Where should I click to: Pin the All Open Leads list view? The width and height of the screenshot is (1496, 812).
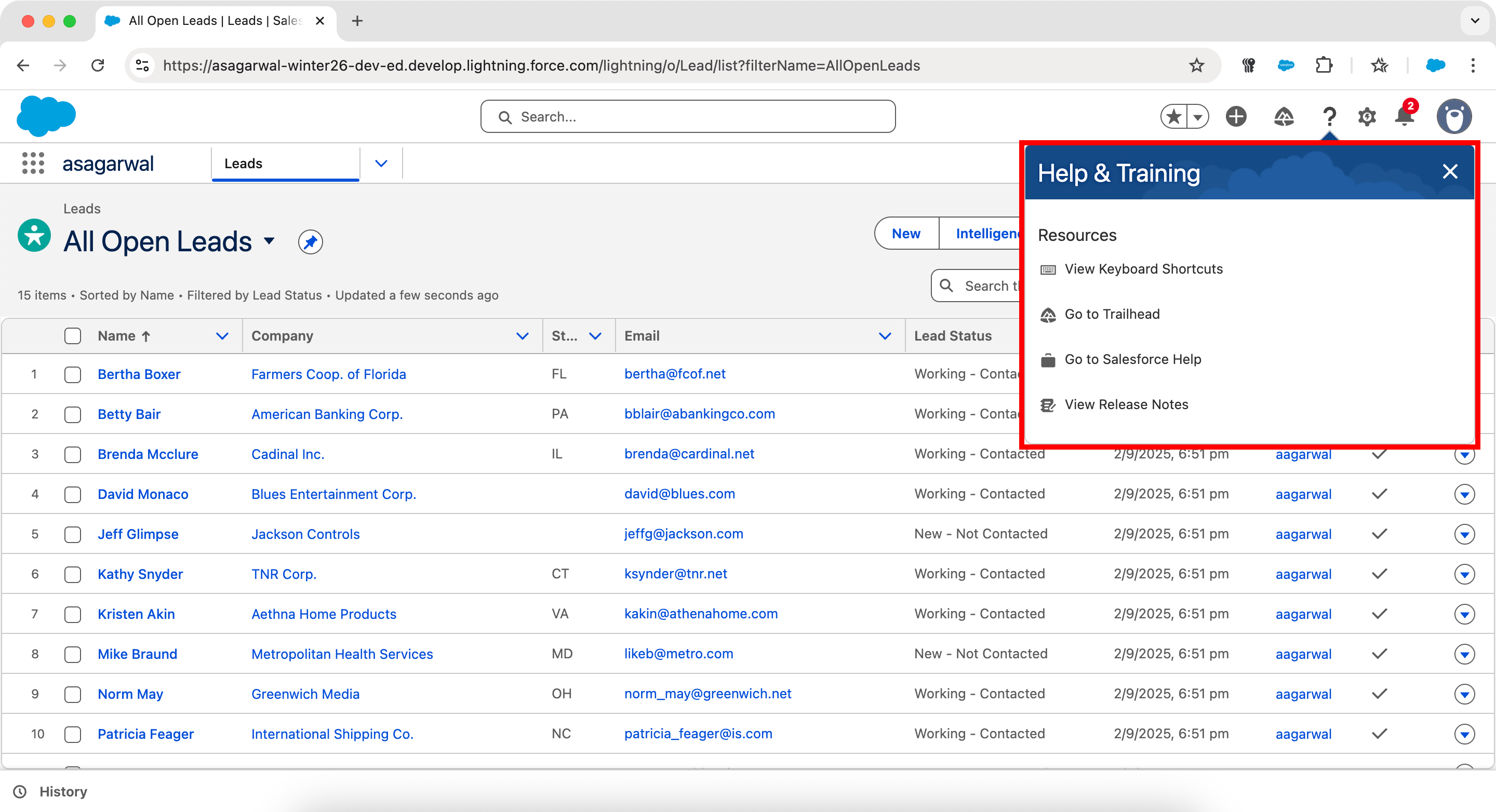coord(311,242)
